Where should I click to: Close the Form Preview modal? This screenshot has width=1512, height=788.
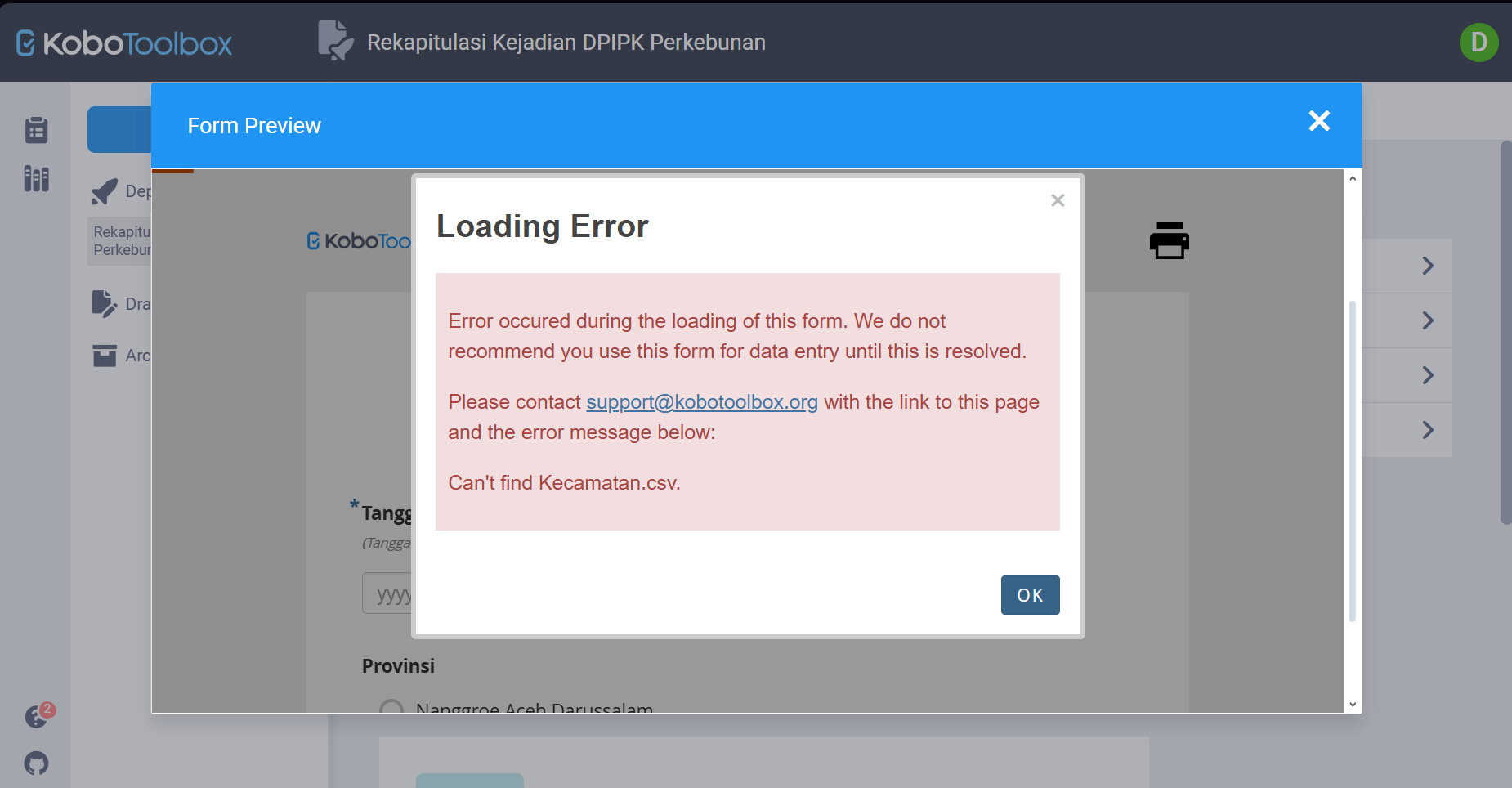1318,121
